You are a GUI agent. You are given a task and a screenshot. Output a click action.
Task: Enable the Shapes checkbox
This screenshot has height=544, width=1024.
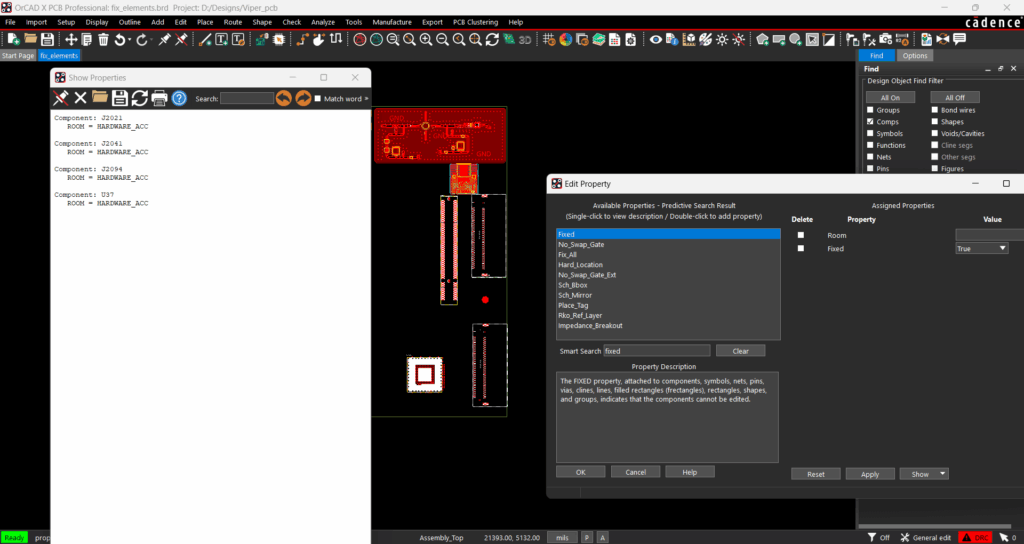(935, 121)
